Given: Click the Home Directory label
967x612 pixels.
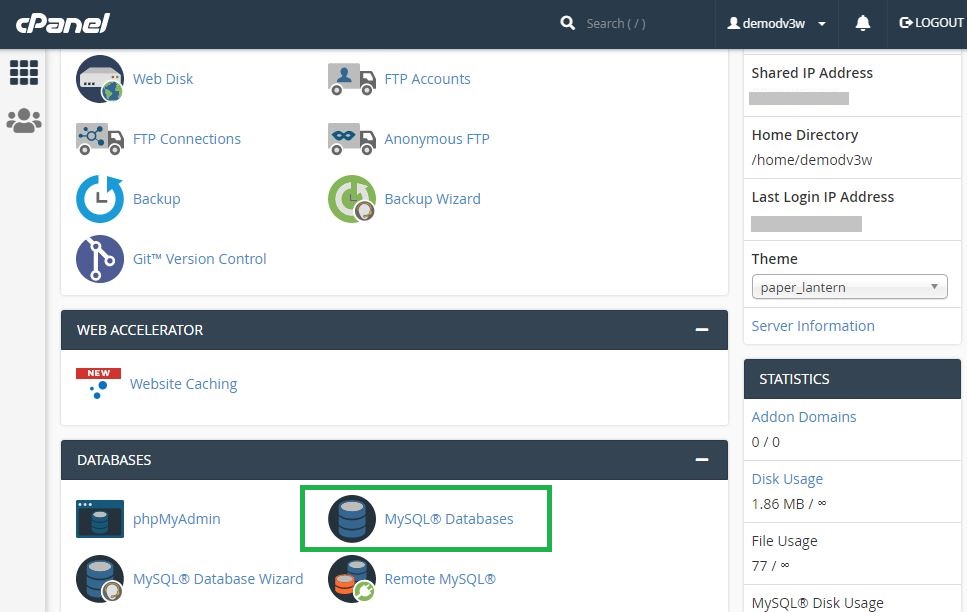Looking at the screenshot, I should 805,134.
